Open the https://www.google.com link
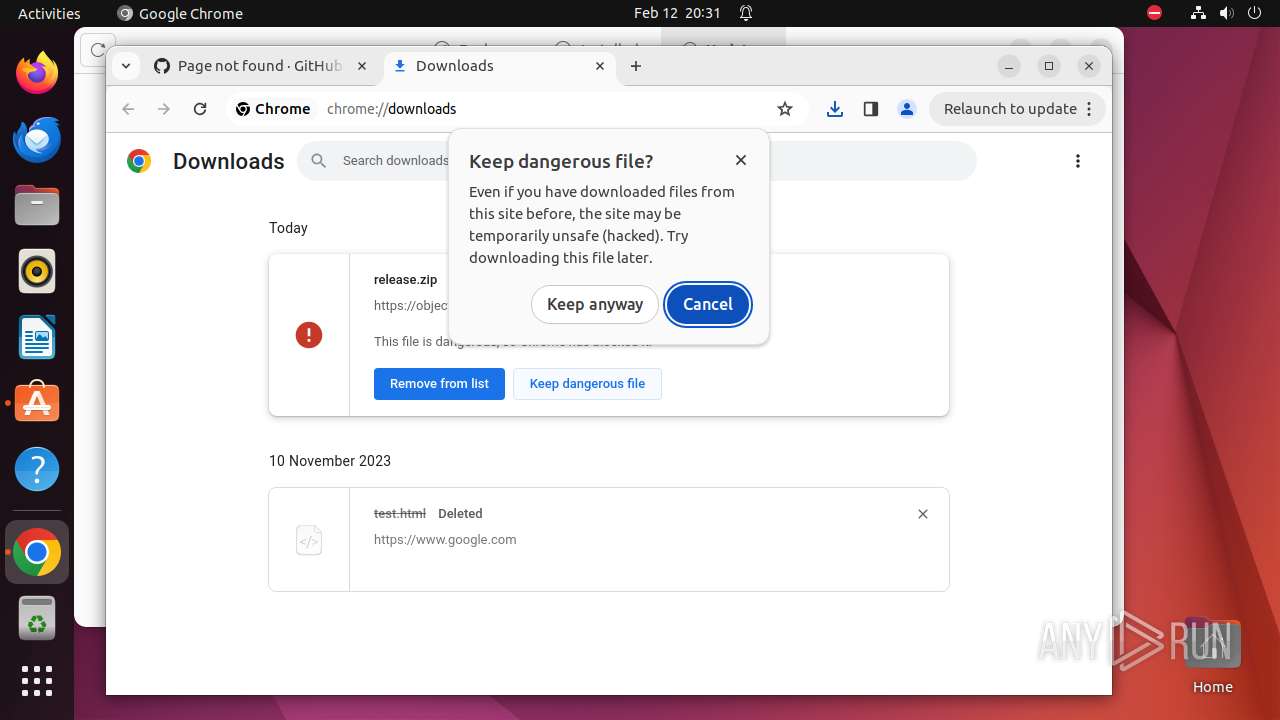 [445, 539]
